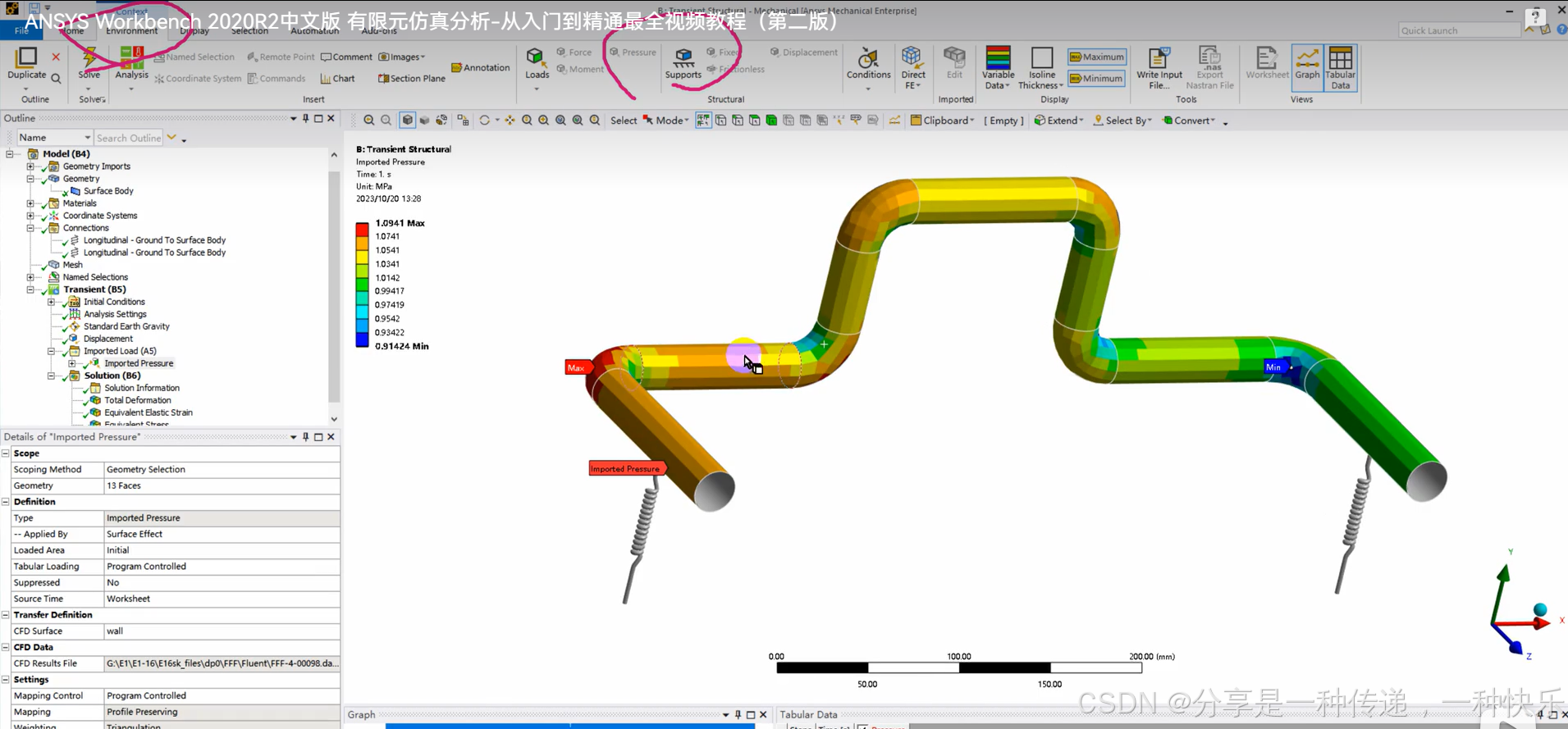Click the Body selection filter green cube
Image resolution: width=1568 pixels, height=729 pixels.
pyautogui.click(x=771, y=121)
